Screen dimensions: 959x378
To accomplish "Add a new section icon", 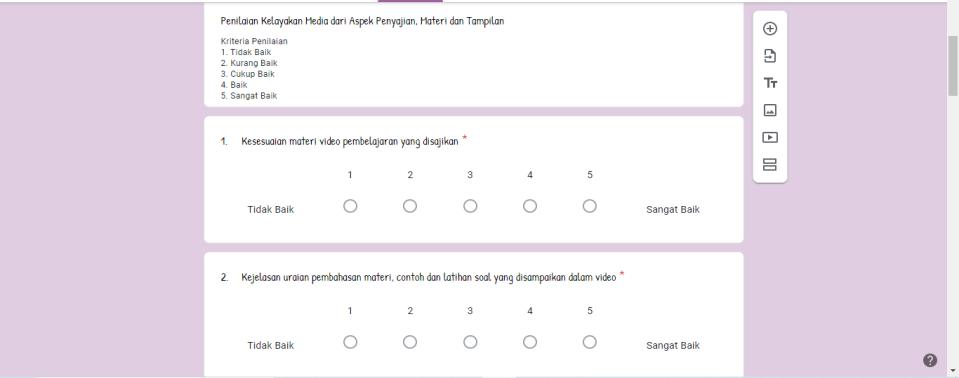I will (770, 165).
